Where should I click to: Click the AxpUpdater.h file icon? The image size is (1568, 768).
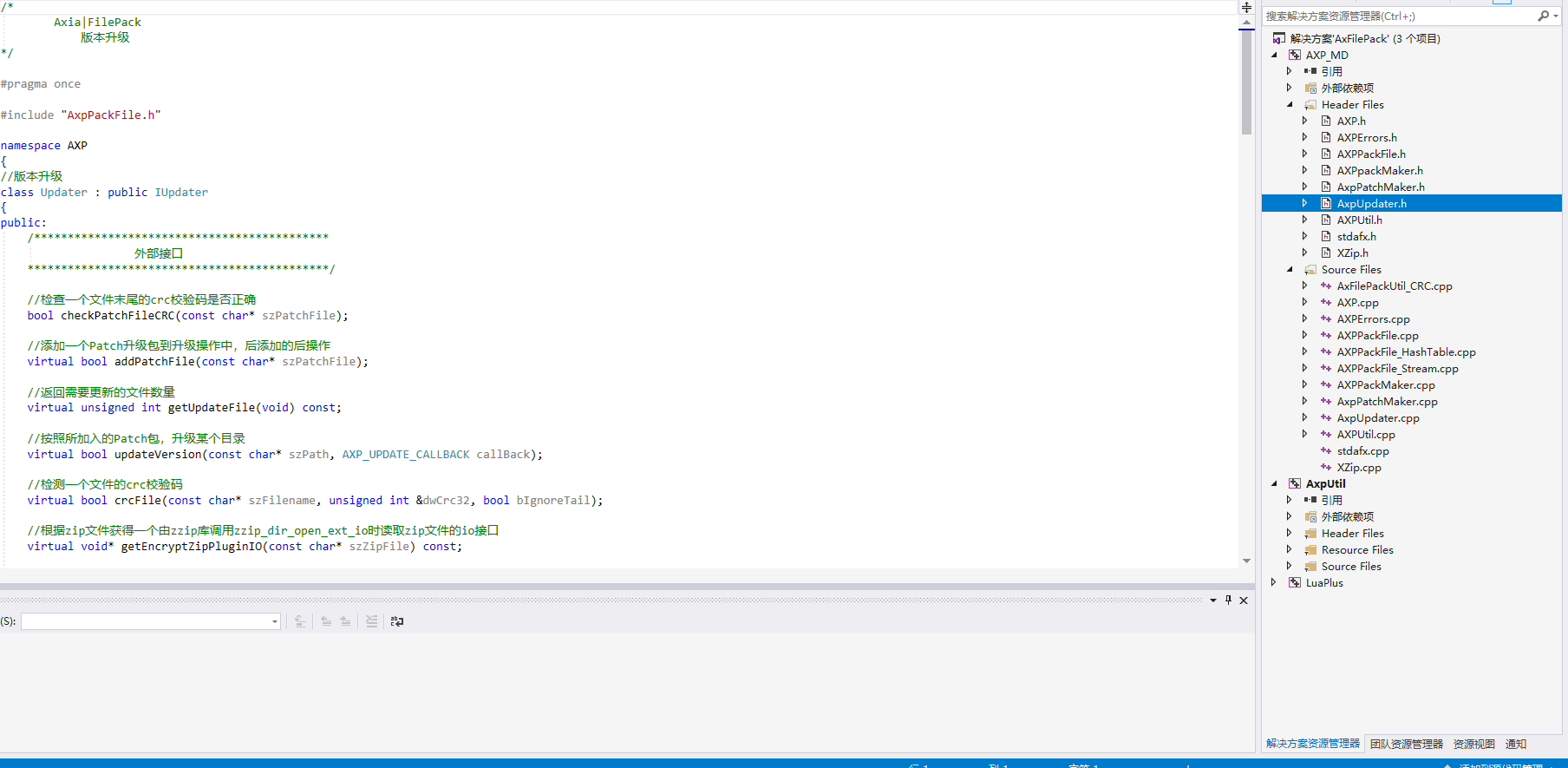(1326, 203)
